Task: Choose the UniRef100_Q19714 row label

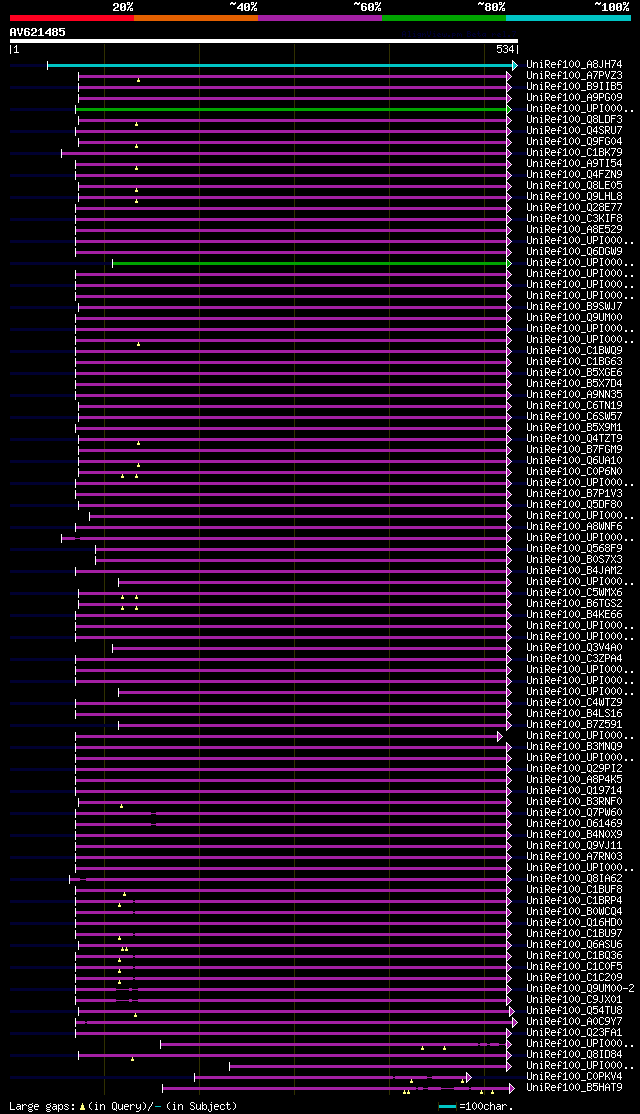Action: pos(575,791)
